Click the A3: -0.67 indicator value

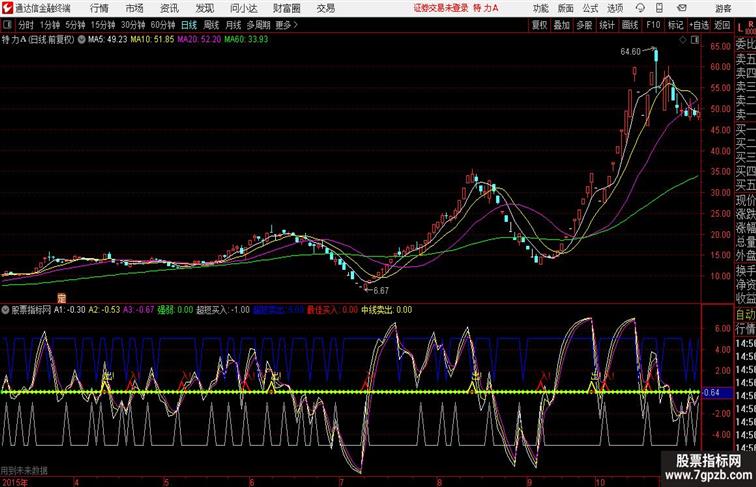(139, 310)
